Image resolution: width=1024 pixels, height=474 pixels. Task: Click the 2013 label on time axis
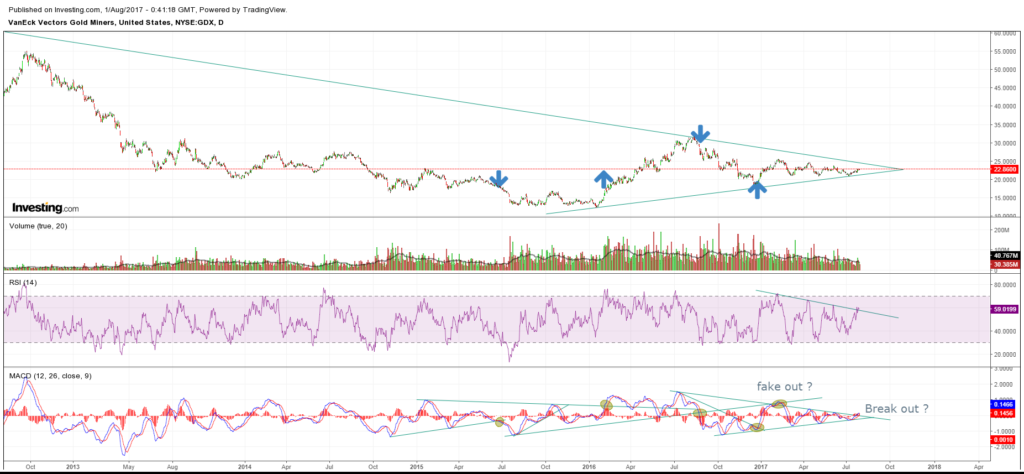click(x=73, y=467)
